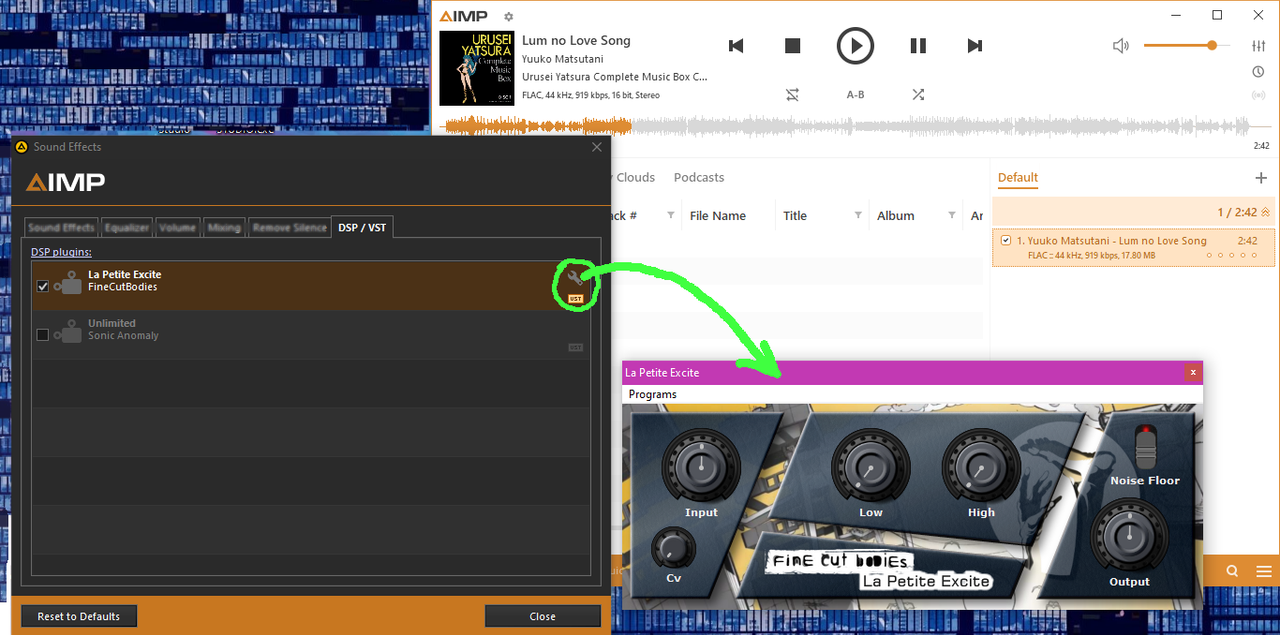Image resolution: width=1280 pixels, height=635 pixels.
Task: Toggle the Noise Floor switch
Action: pos(1146,446)
